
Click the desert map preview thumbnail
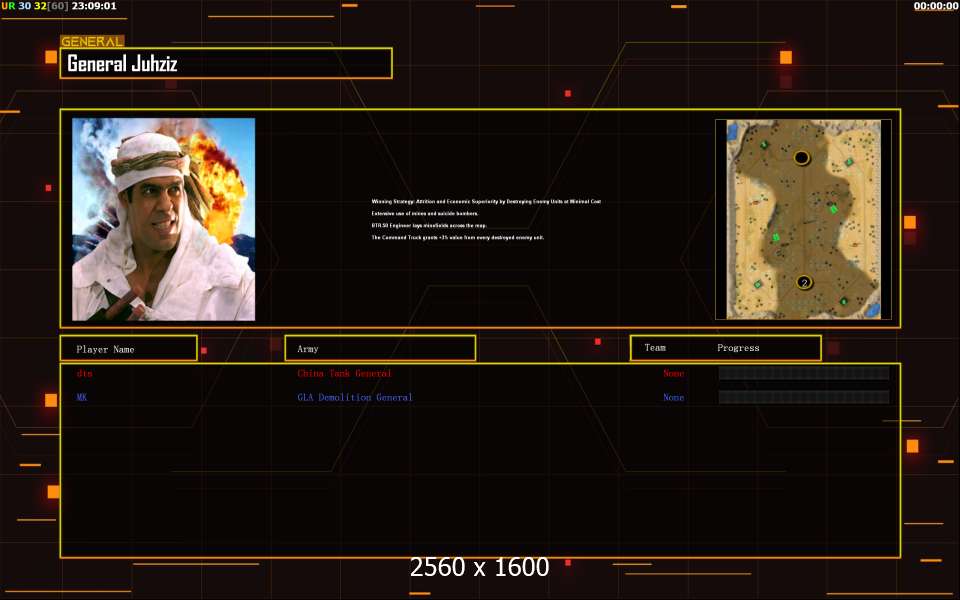coord(803,219)
